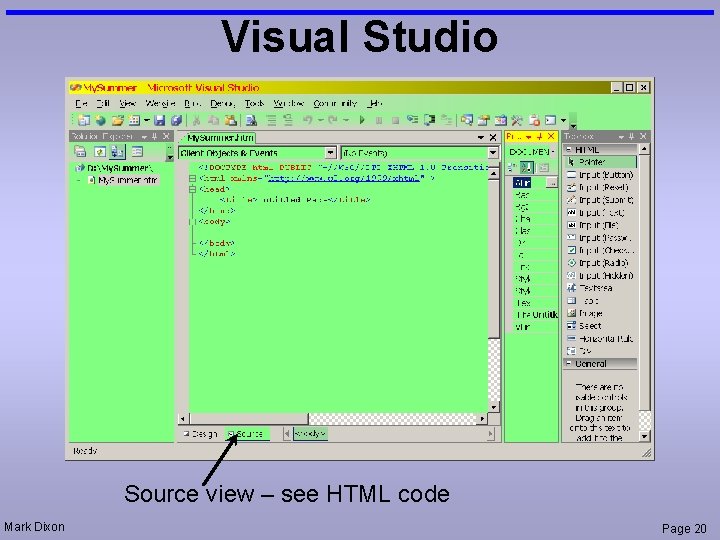Click the Toolbox scroll up arrow

click(x=644, y=149)
